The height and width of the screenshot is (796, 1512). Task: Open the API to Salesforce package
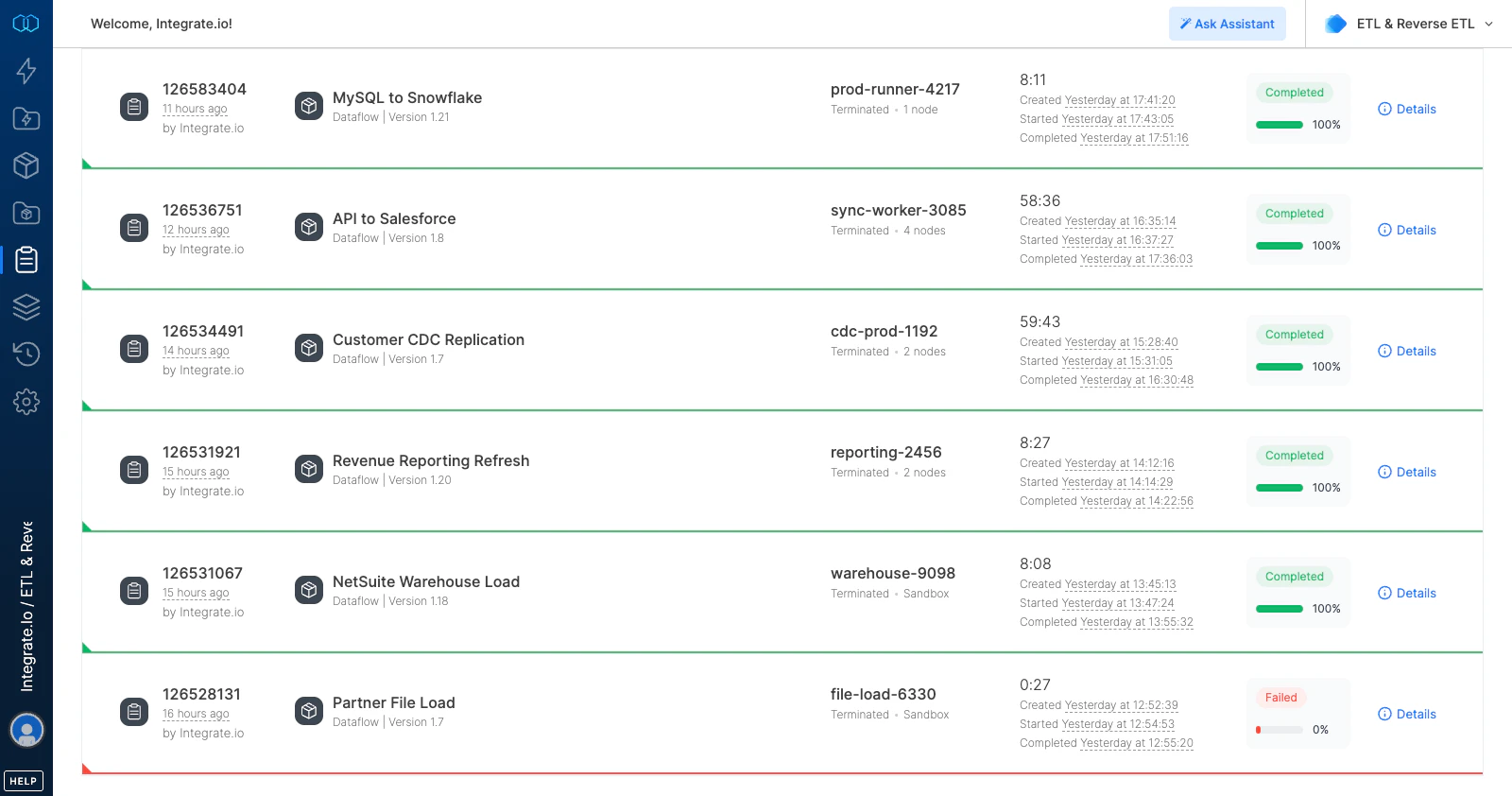pyautogui.click(x=394, y=218)
